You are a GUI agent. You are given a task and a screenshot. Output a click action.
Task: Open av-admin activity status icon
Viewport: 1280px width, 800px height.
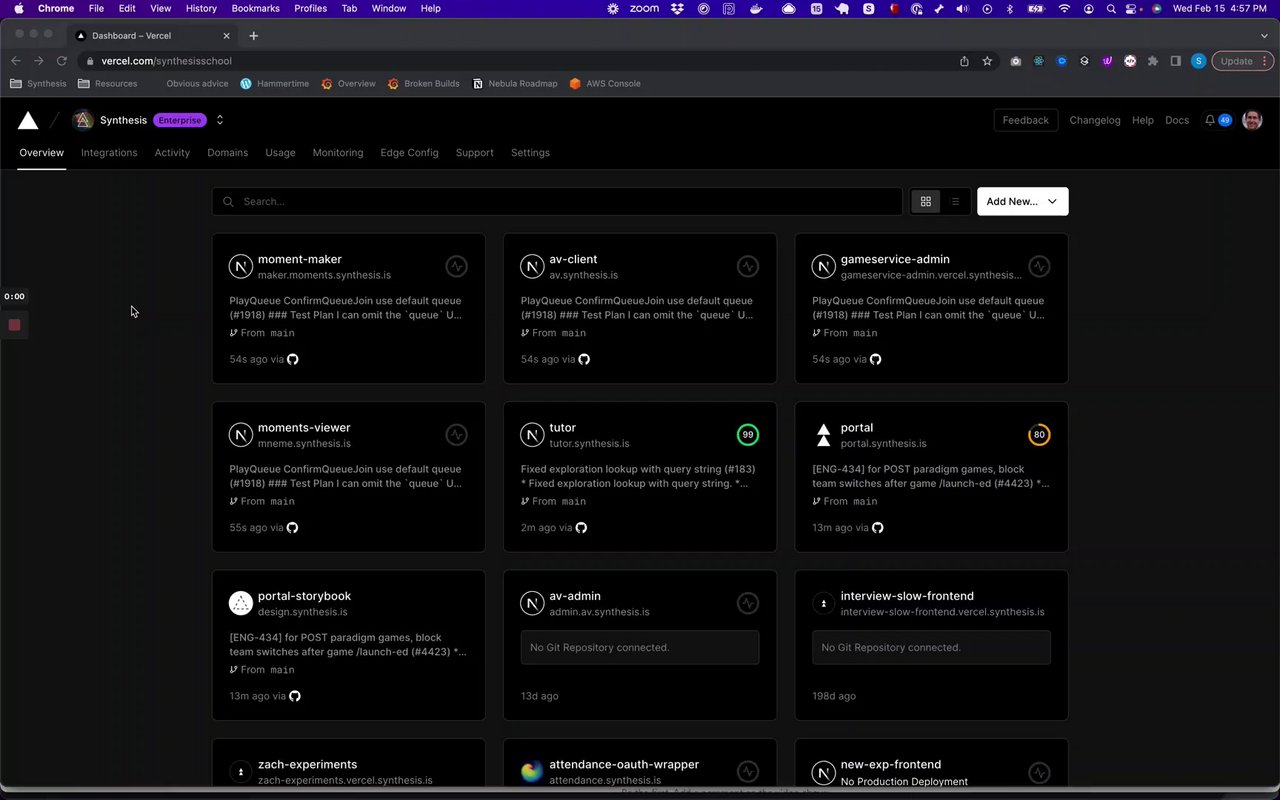[x=748, y=603]
